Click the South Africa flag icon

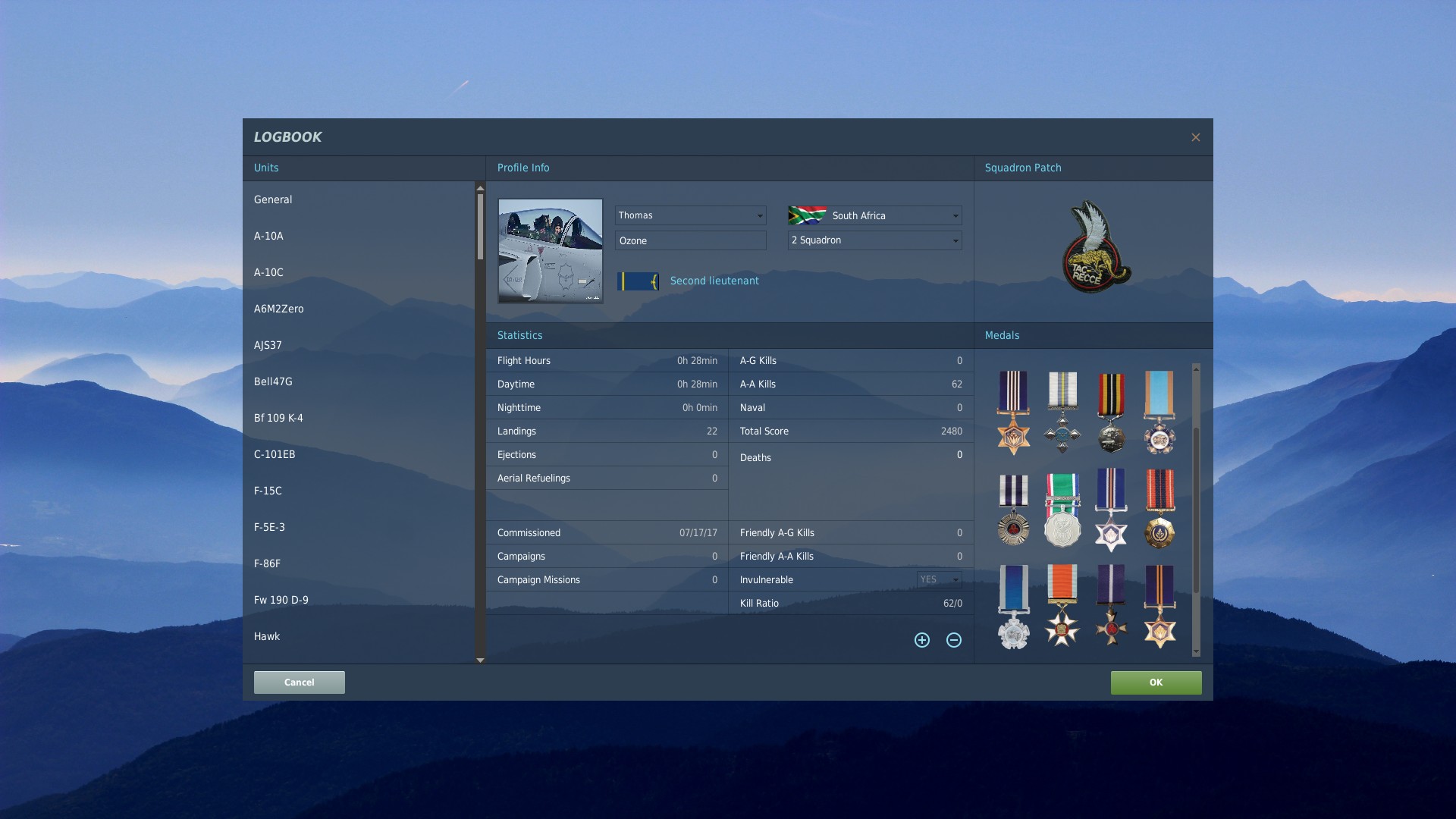coord(807,215)
